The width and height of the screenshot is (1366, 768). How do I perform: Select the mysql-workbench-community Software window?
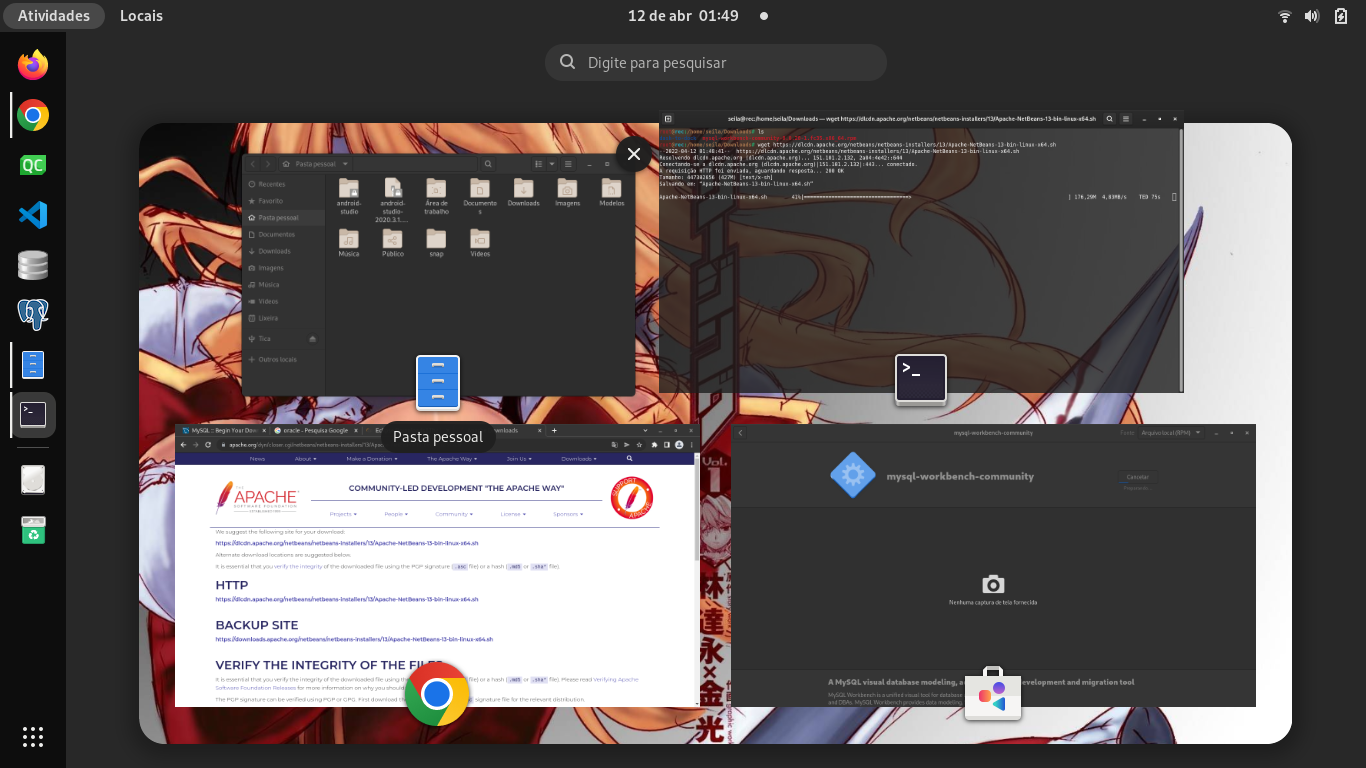(x=993, y=565)
